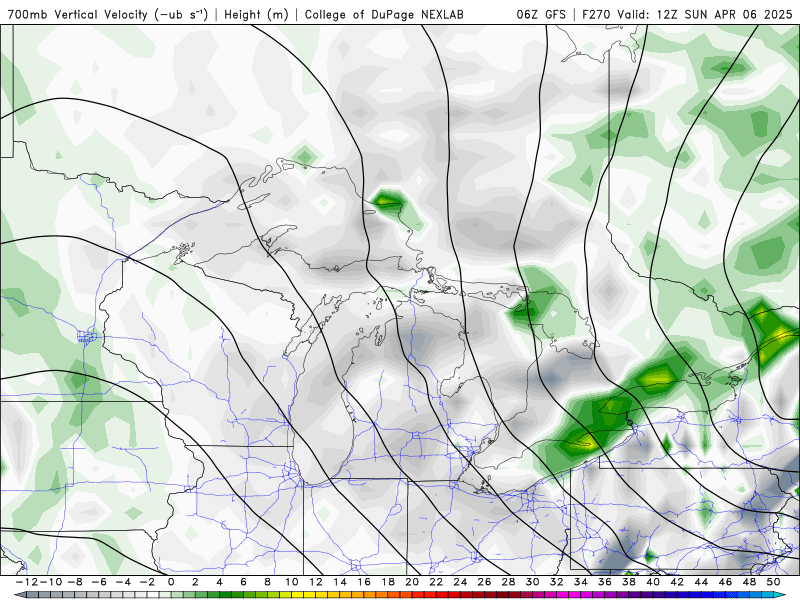800x600 pixels.
Task: Click the 'Valid: 12Z SUN APR 06 2025' text
Action: (705, 14)
